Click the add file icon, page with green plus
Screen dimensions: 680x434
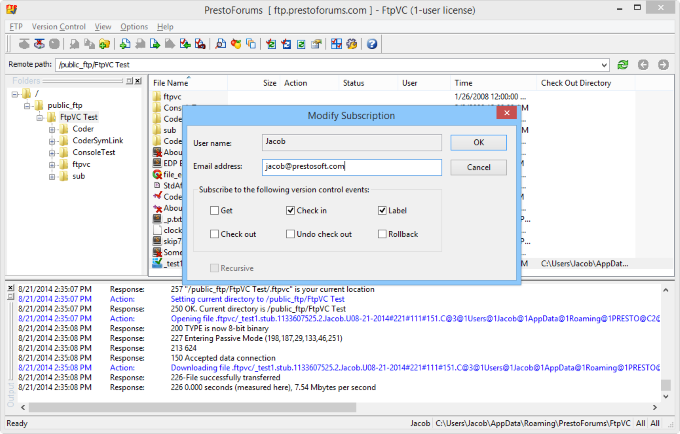click(x=125, y=44)
